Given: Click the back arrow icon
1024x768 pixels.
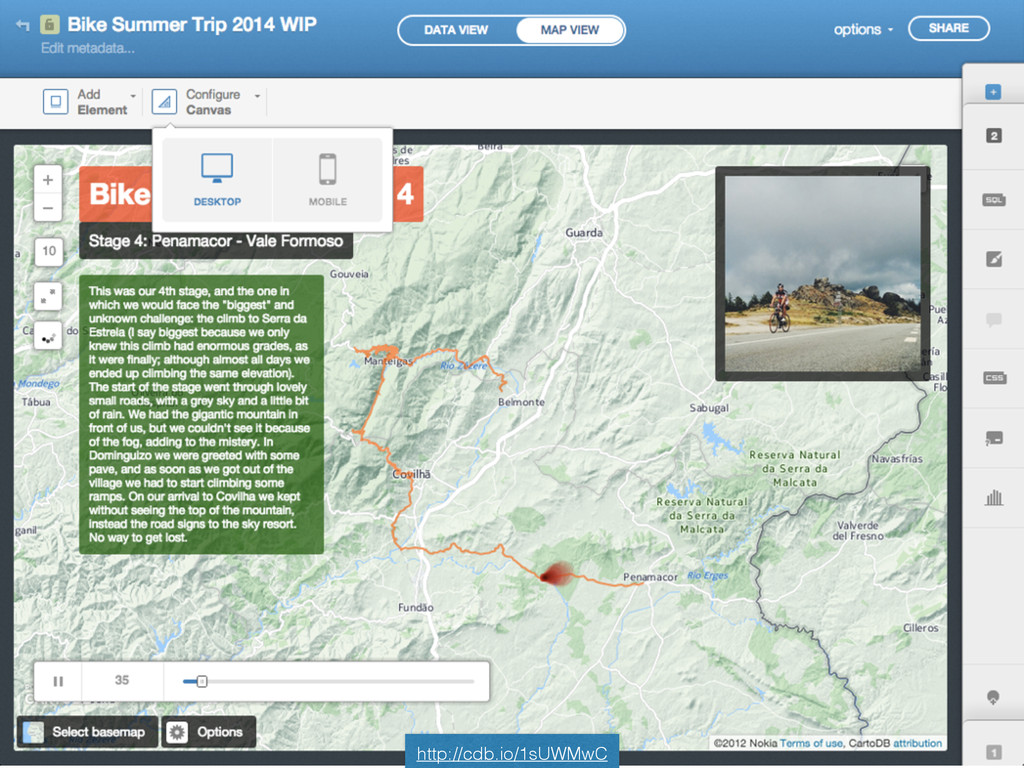Looking at the screenshot, I should tap(23, 25).
